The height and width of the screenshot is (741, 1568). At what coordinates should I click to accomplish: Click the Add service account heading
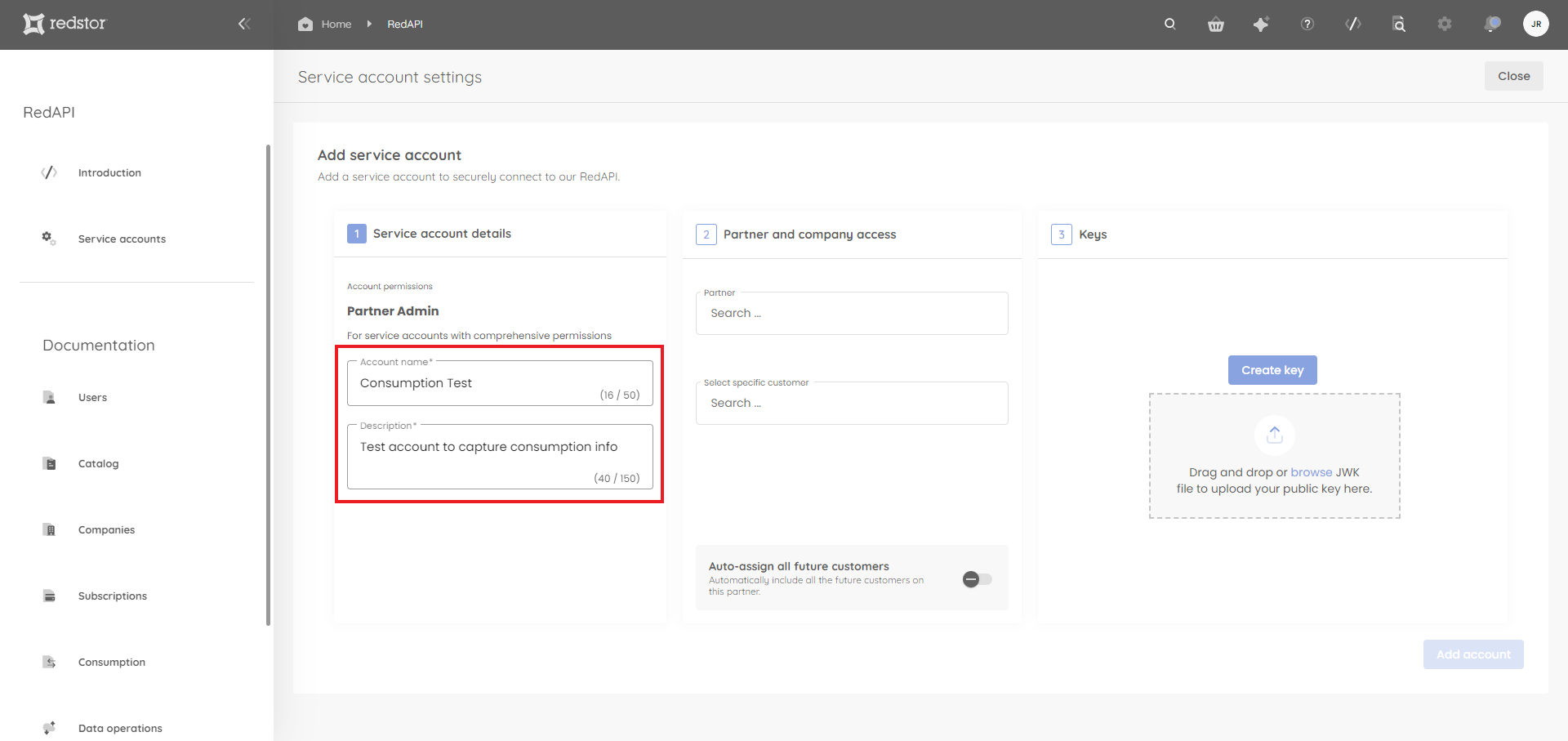390,155
